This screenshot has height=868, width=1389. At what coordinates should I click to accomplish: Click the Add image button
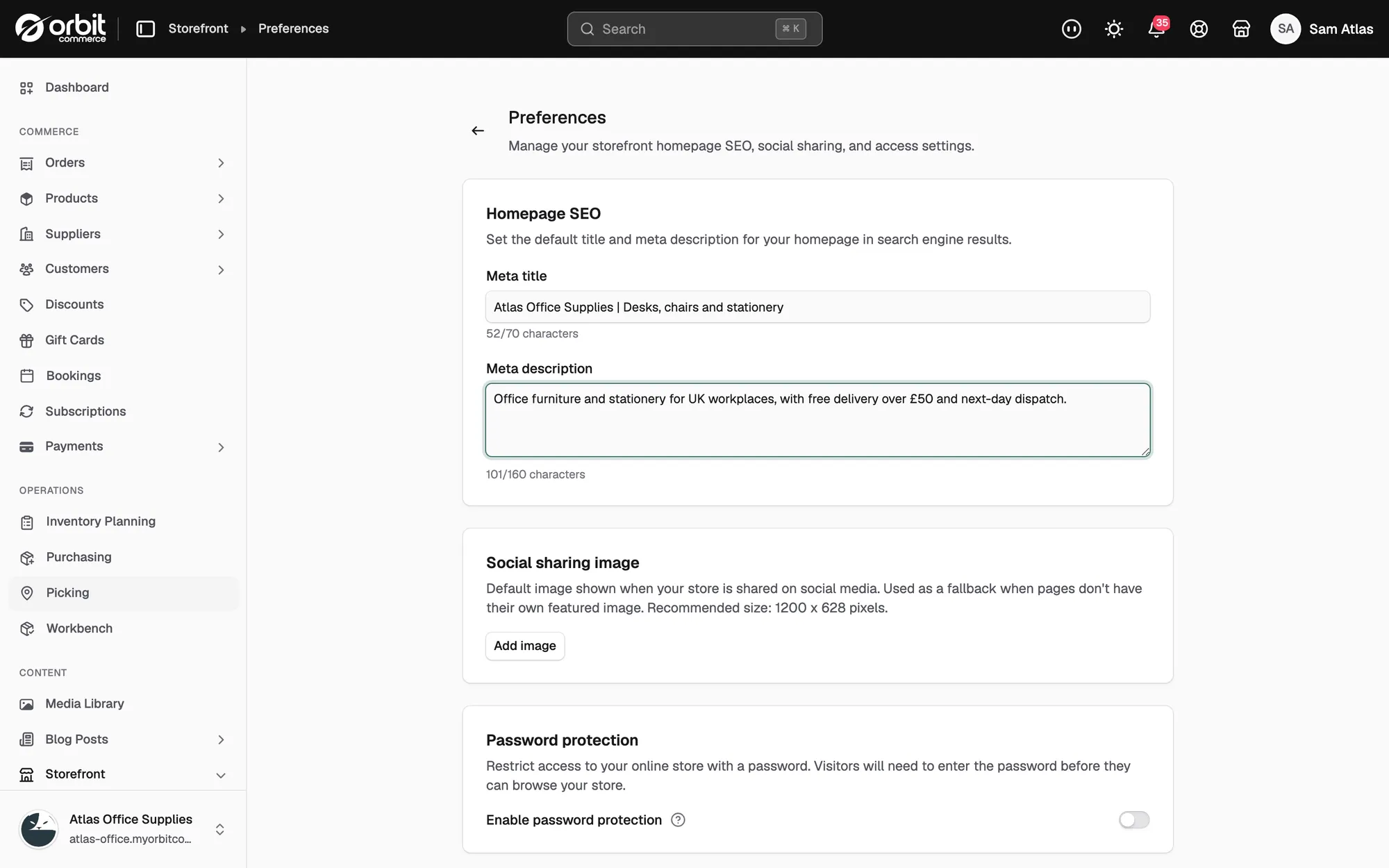coord(525,646)
